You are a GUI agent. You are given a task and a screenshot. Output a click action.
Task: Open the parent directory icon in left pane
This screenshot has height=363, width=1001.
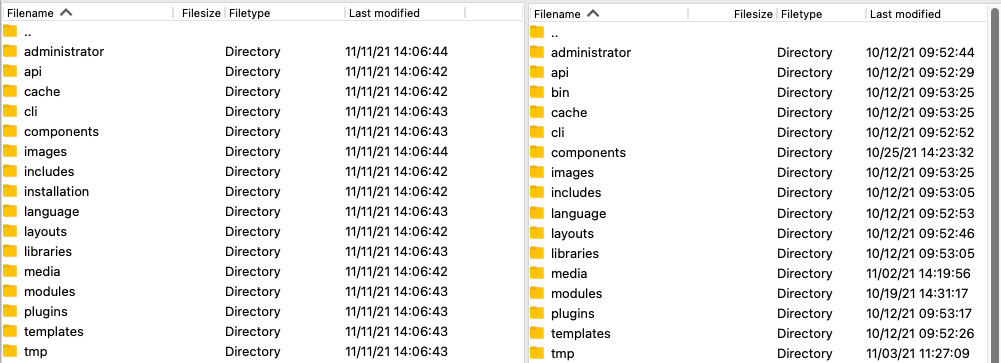10,31
